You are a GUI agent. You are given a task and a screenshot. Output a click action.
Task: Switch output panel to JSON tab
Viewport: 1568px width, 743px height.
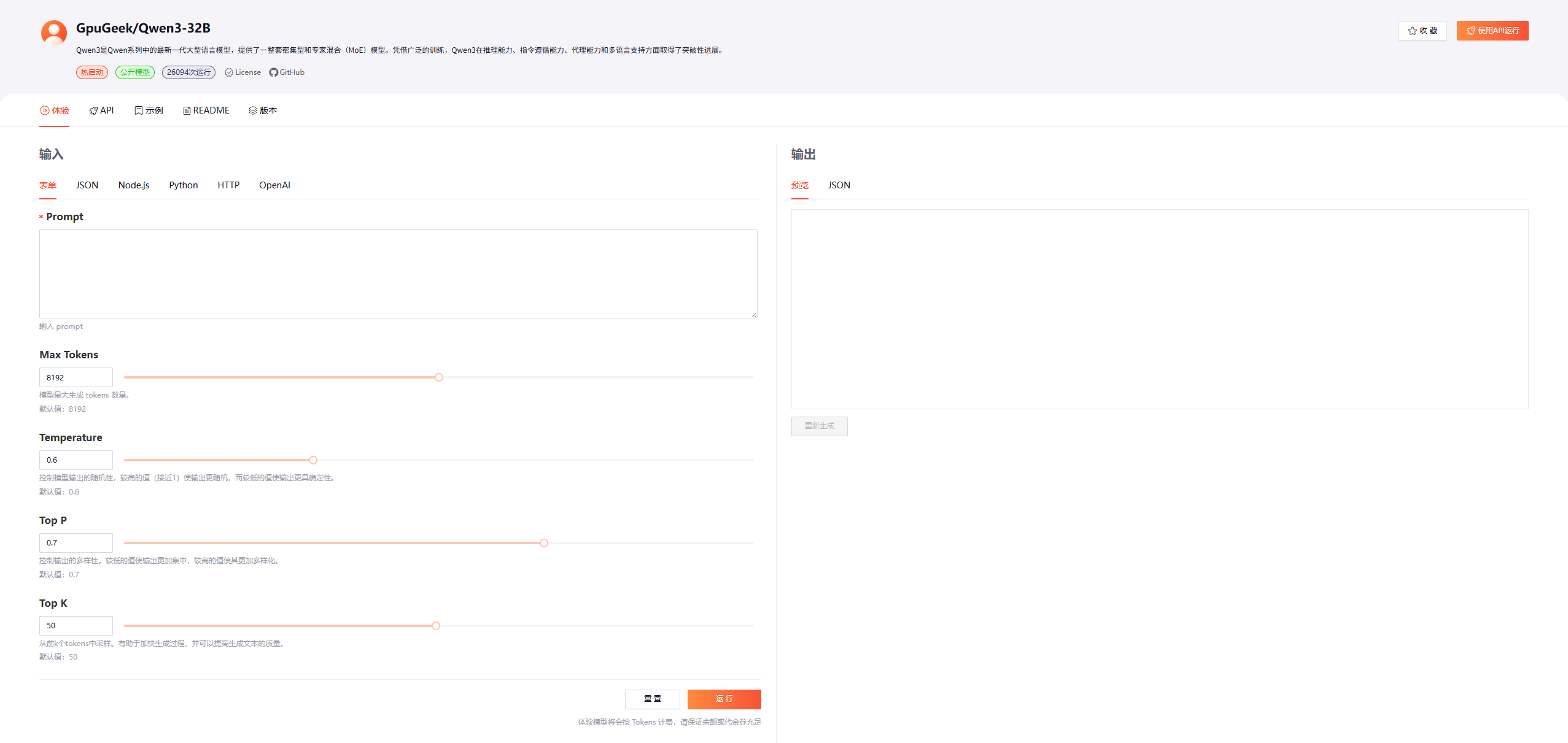(x=839, y=185)
